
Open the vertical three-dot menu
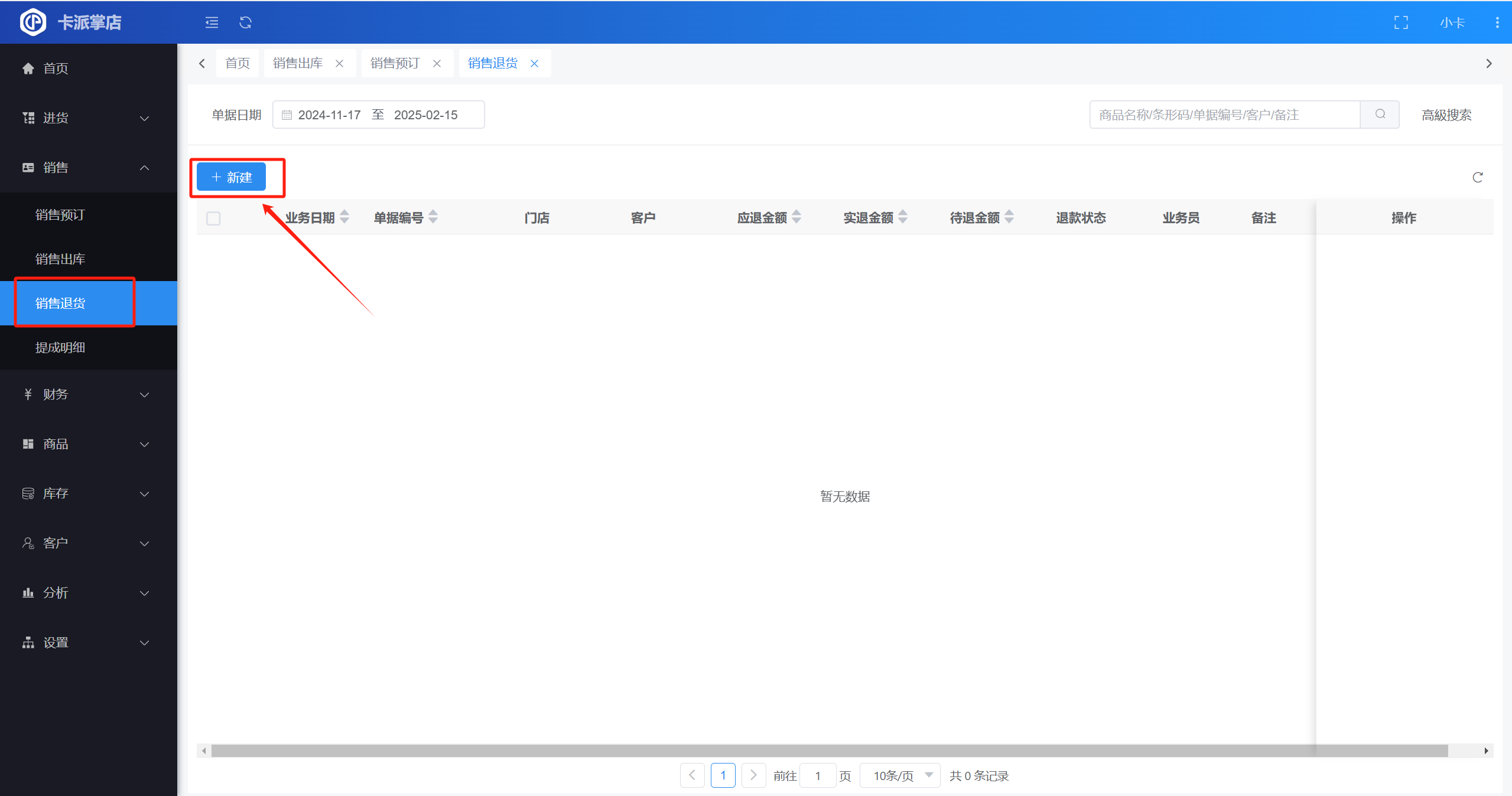click(x=1497, y=22)
